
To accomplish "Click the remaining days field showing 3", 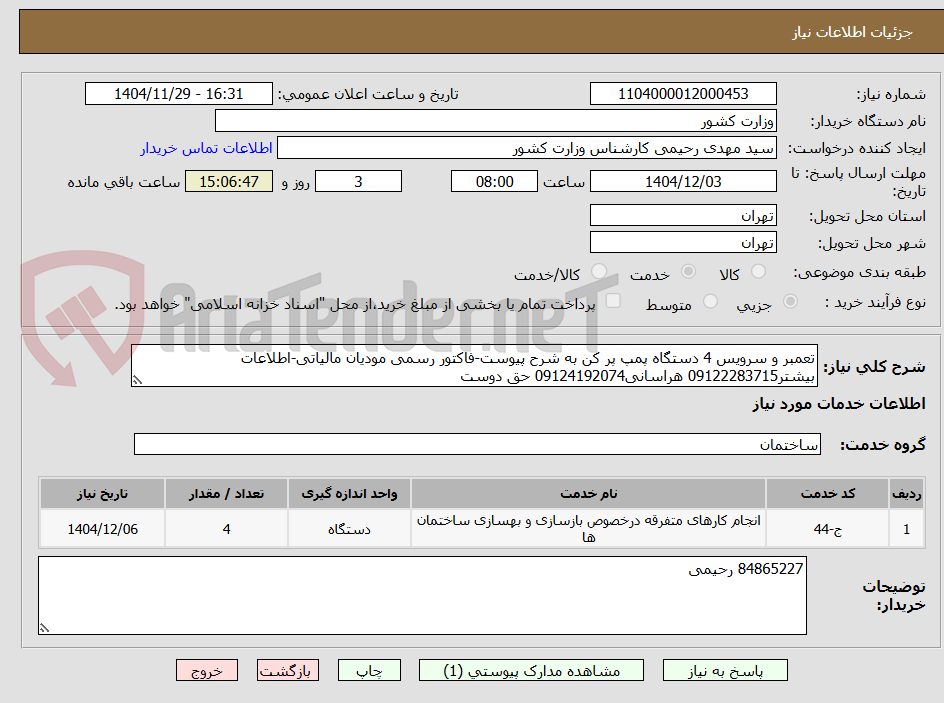I will (x=358, y=181).
